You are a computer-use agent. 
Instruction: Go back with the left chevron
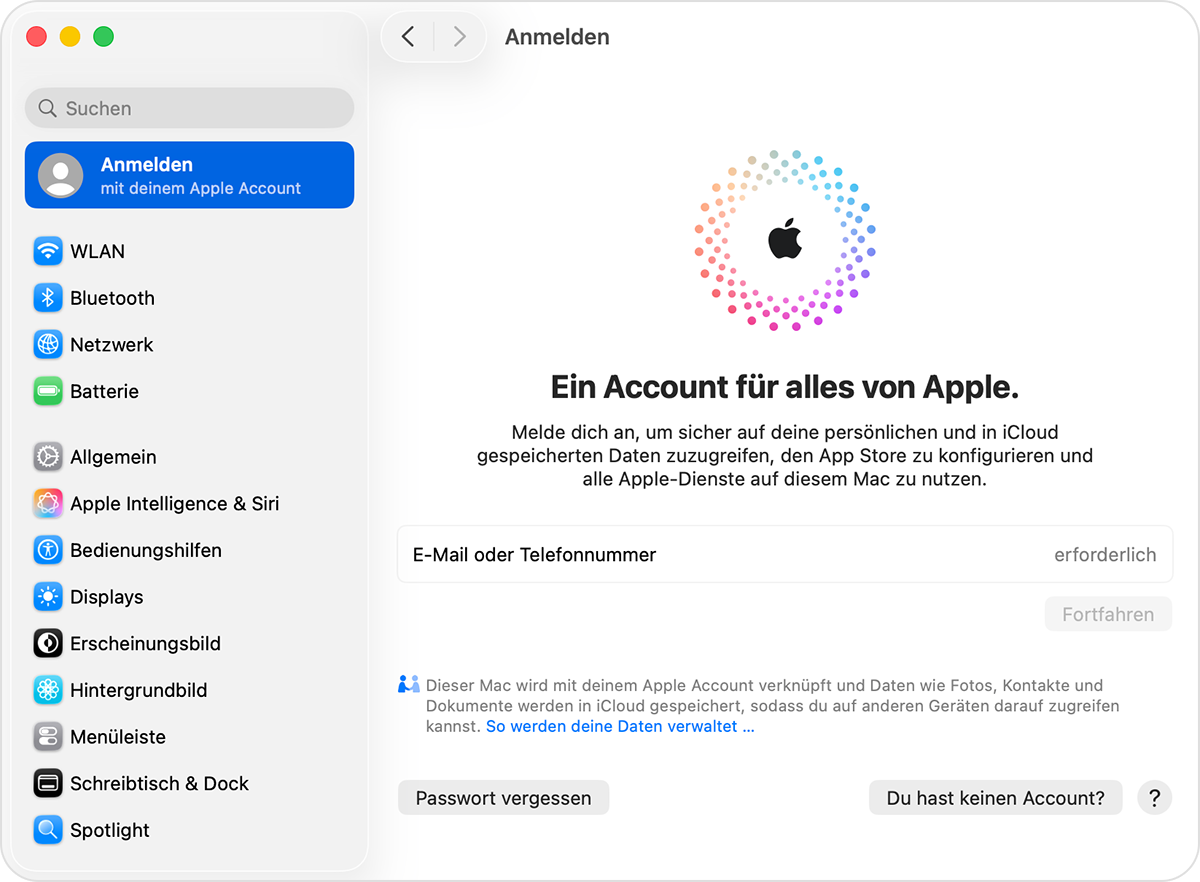pyautogui.click(x=408, y=37)
